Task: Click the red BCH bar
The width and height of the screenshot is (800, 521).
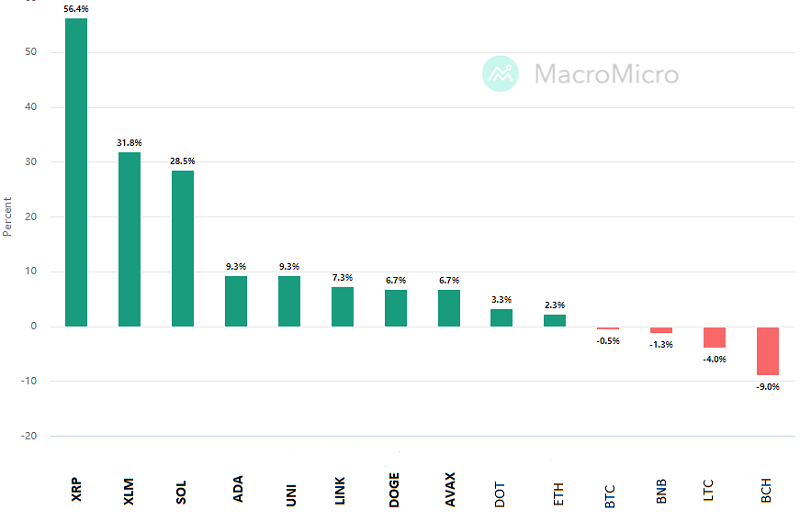Action: click(767, 351)
